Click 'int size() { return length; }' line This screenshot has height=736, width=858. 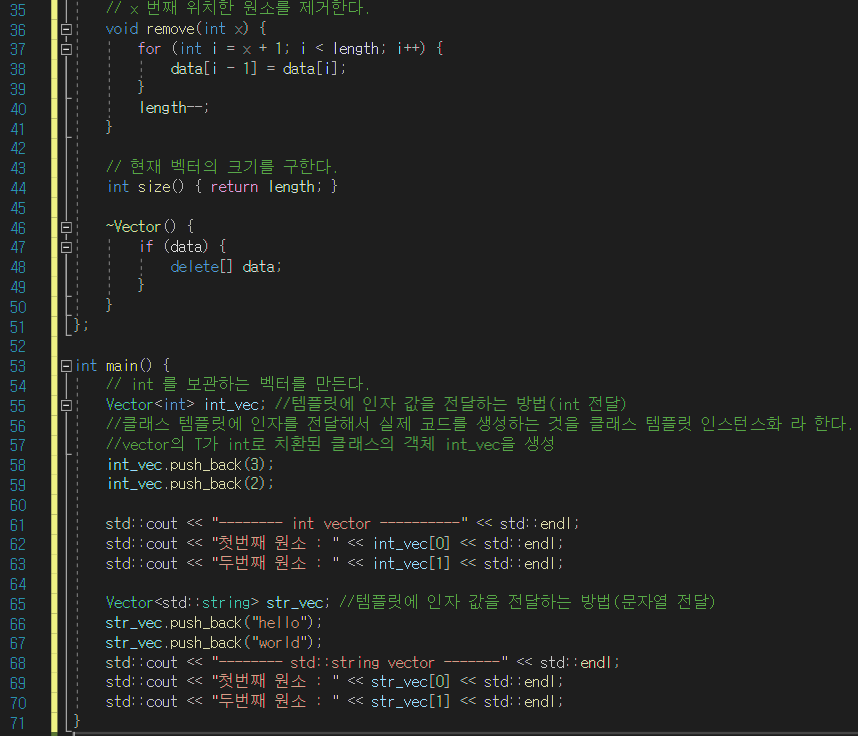[x=222, y=187]
